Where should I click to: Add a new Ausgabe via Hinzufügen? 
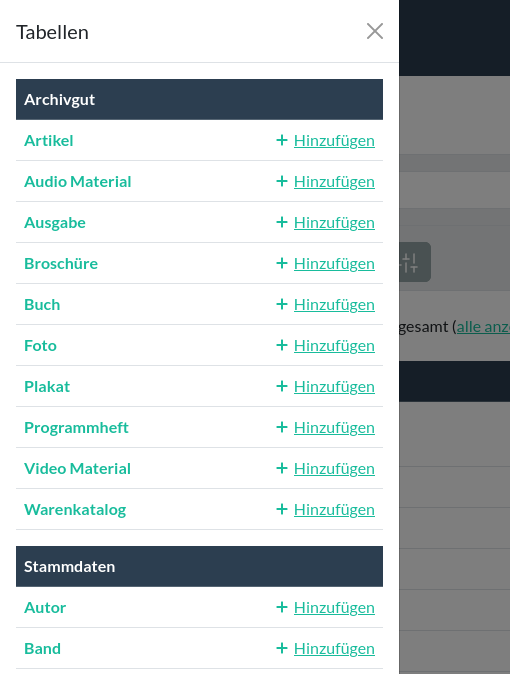pos(334,223)
